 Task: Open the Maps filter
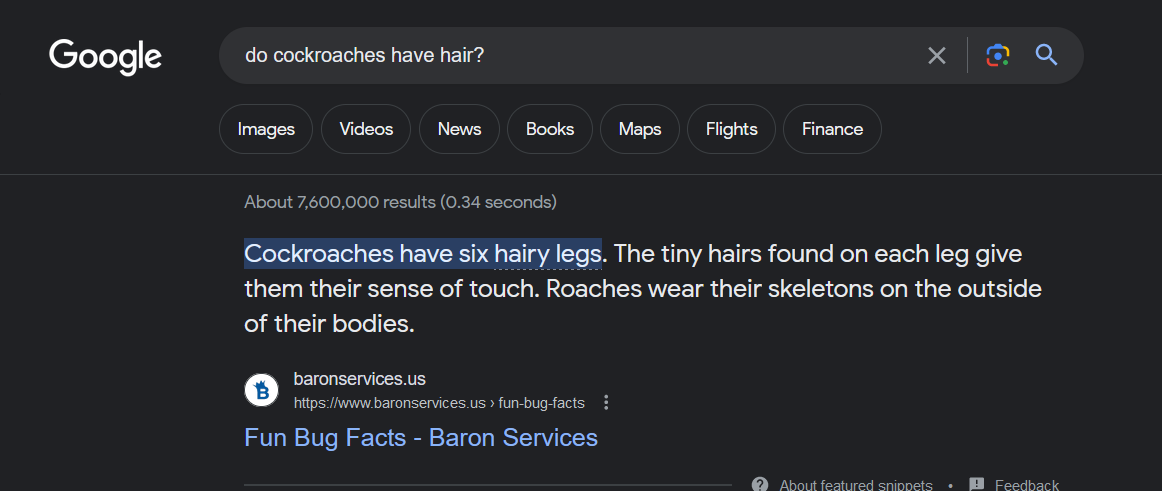(640, 129)
